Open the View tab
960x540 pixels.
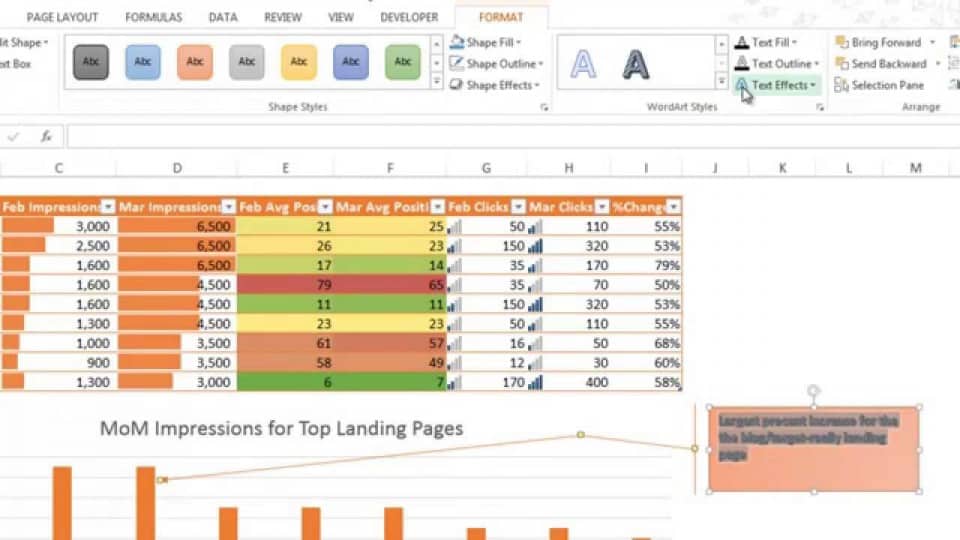click(340, 17)
